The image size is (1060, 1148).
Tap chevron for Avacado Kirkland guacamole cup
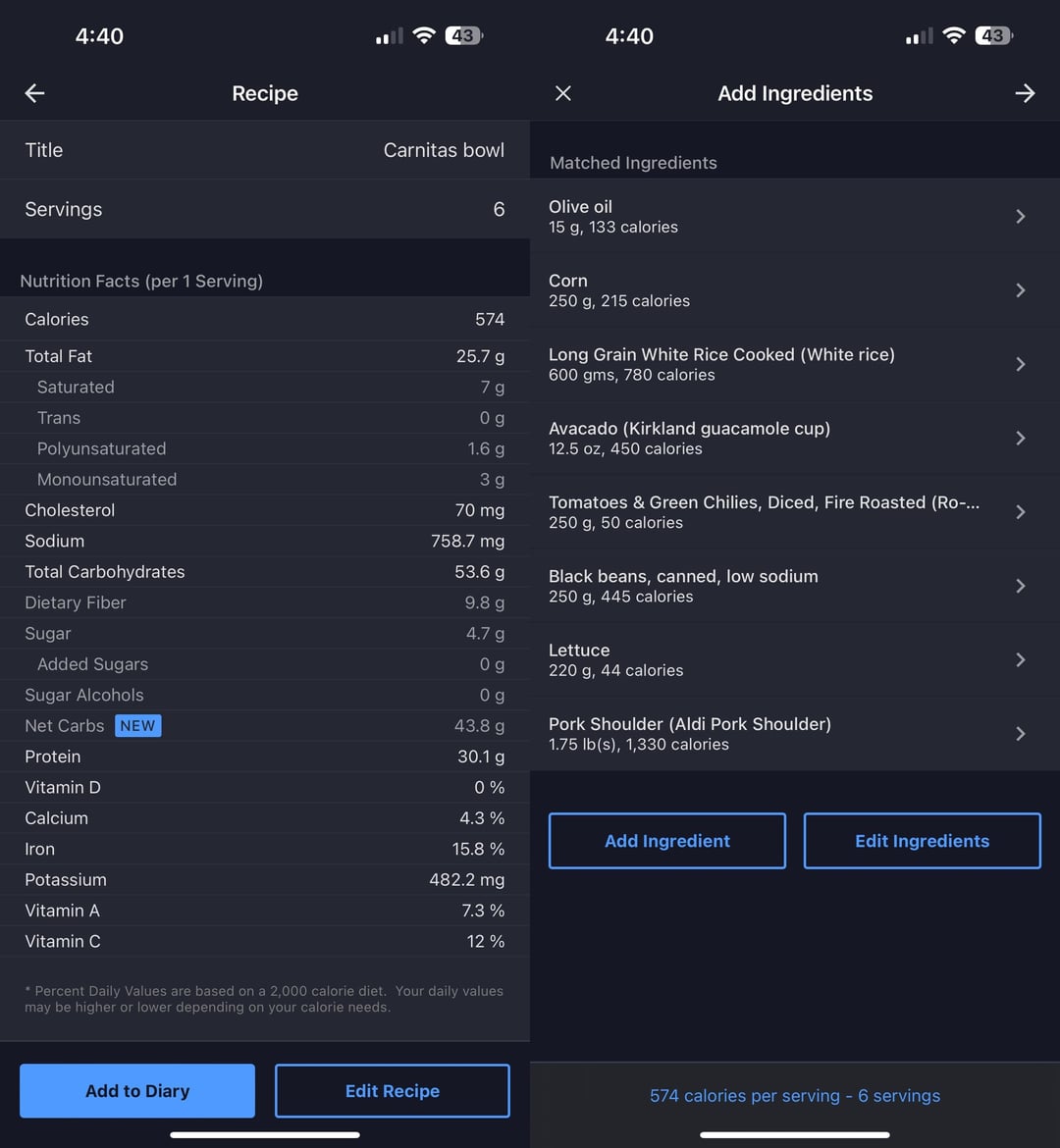pos(1021,439)
